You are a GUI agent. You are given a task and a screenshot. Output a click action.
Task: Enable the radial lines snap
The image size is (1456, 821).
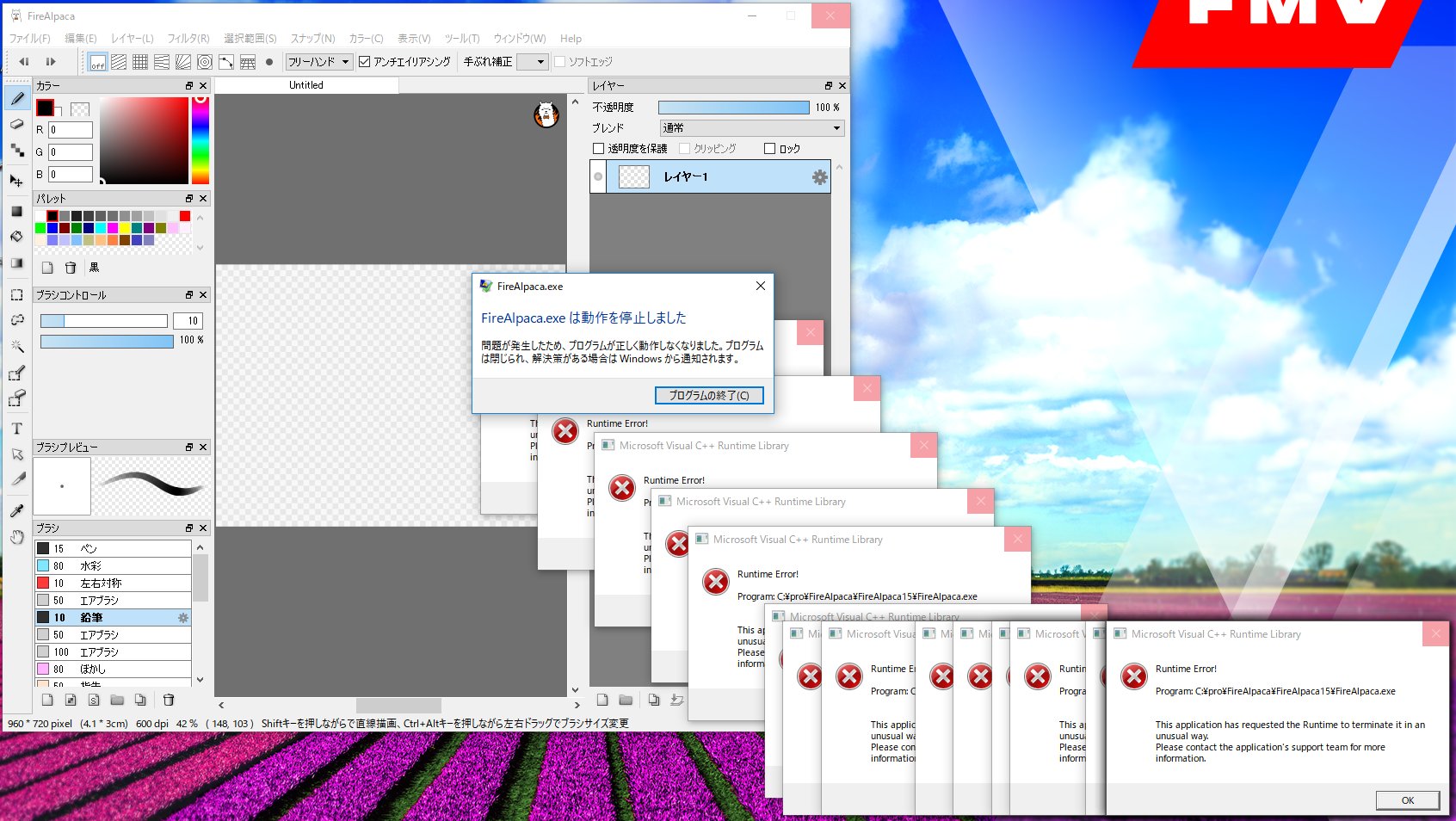click(183, 62)
